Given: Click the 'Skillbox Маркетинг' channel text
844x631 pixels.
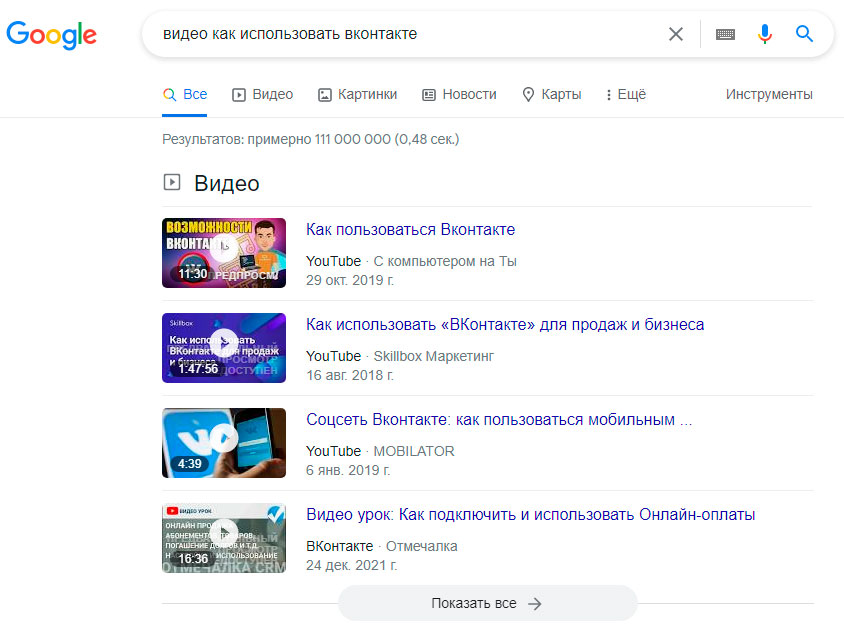Looking at the screenshot, I should tap(433, 356).
